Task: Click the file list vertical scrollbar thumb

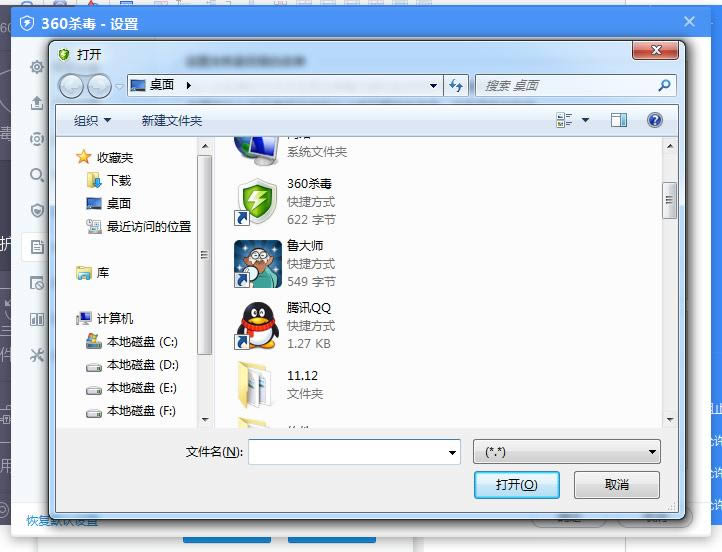Action: tap(670, 198)
